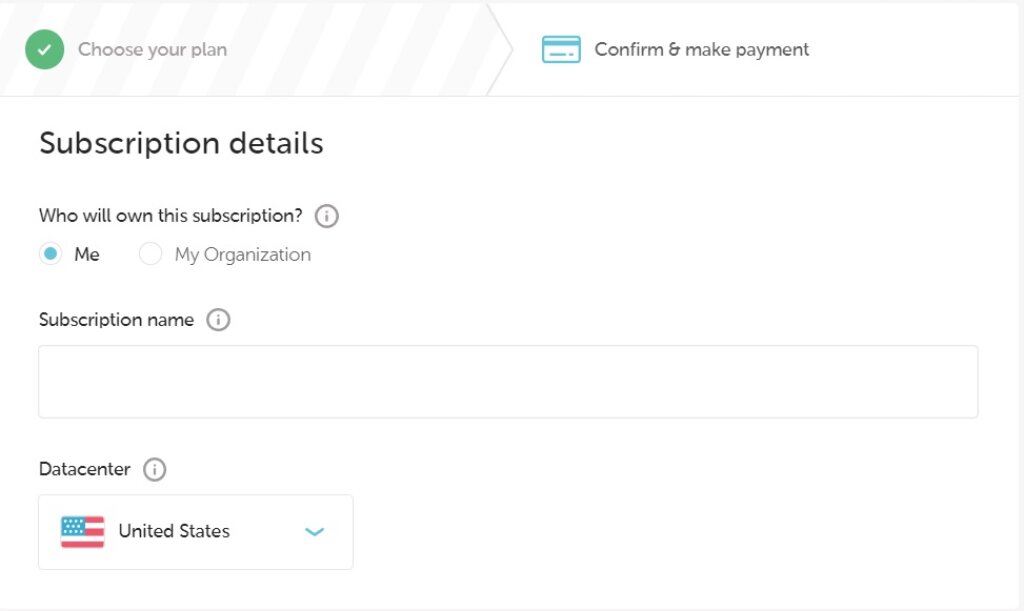The height and width of the screenshot is (611, 1024).
Task: Click the United States flag icon
Action: click(82, 532)
